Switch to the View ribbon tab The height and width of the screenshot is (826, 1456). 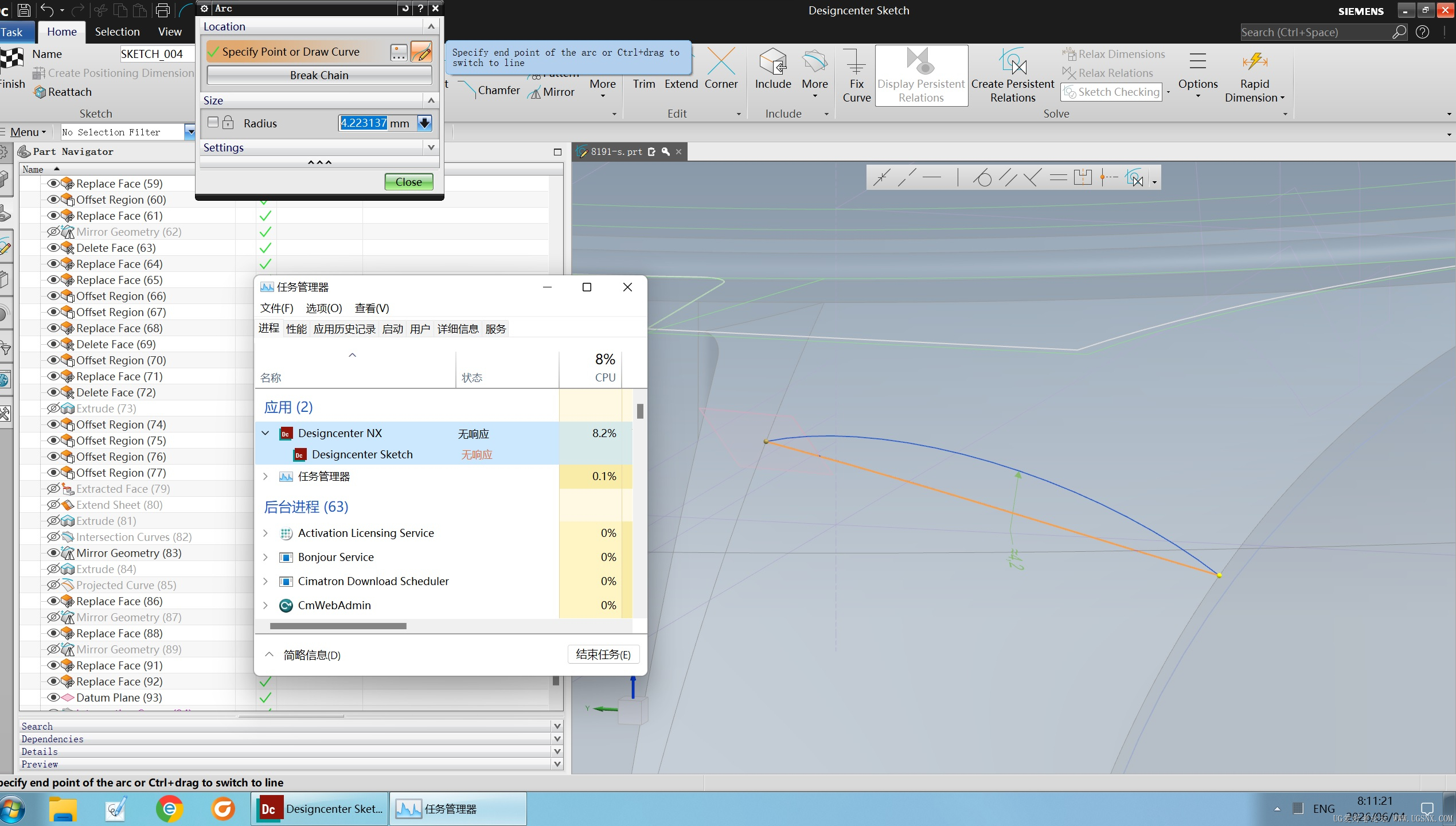(170, 32)
